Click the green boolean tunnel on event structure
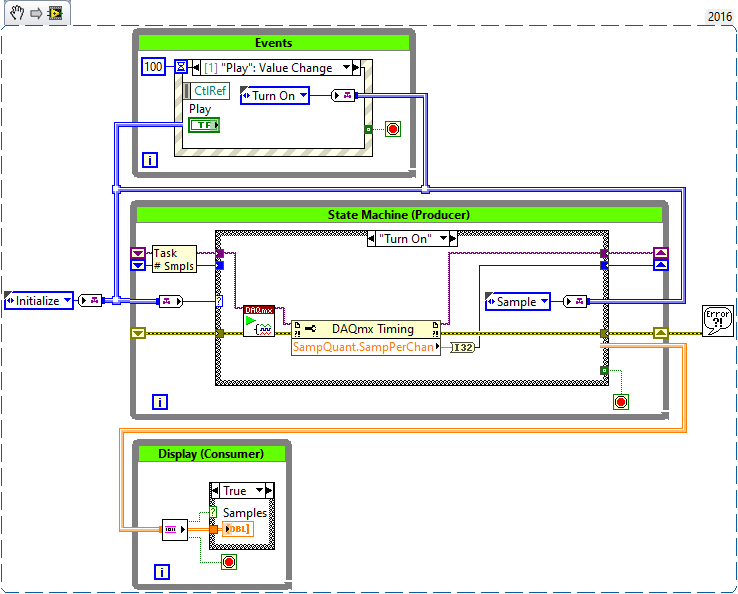This screenshot has width=738, height=594. [369, 129]
